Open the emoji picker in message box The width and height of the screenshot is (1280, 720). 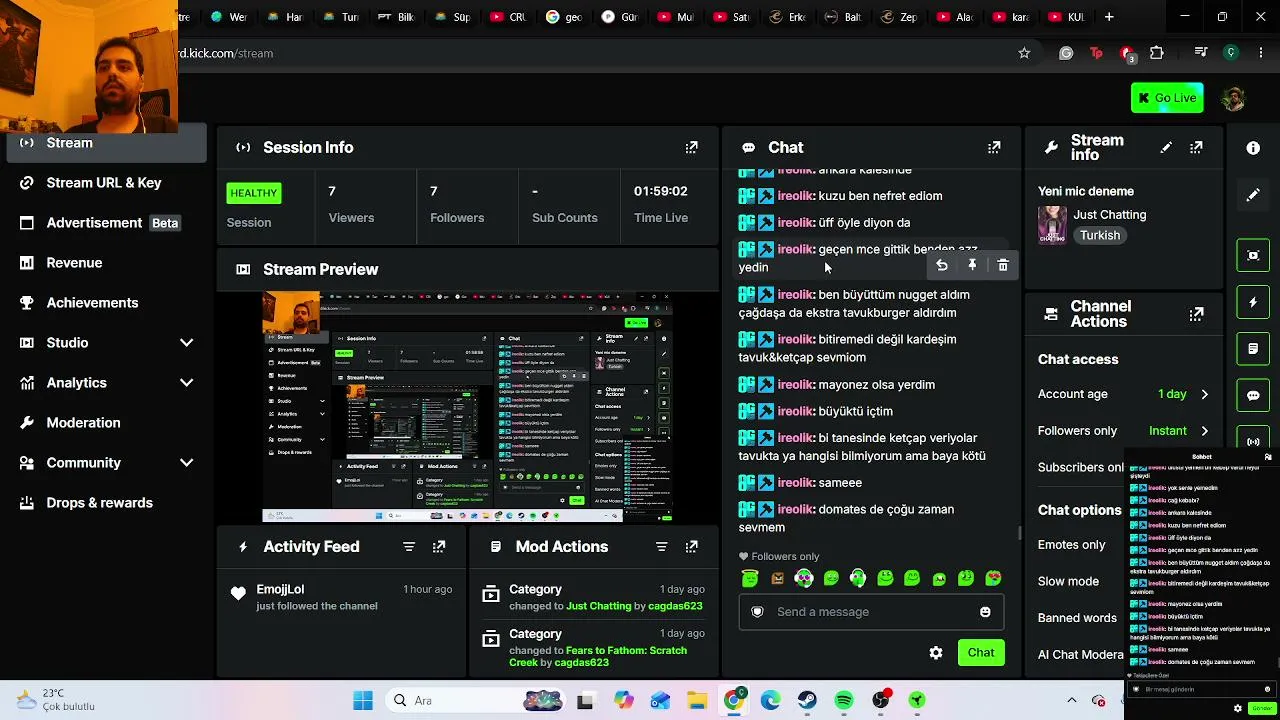pyautogui.click(x=985, y=612)
